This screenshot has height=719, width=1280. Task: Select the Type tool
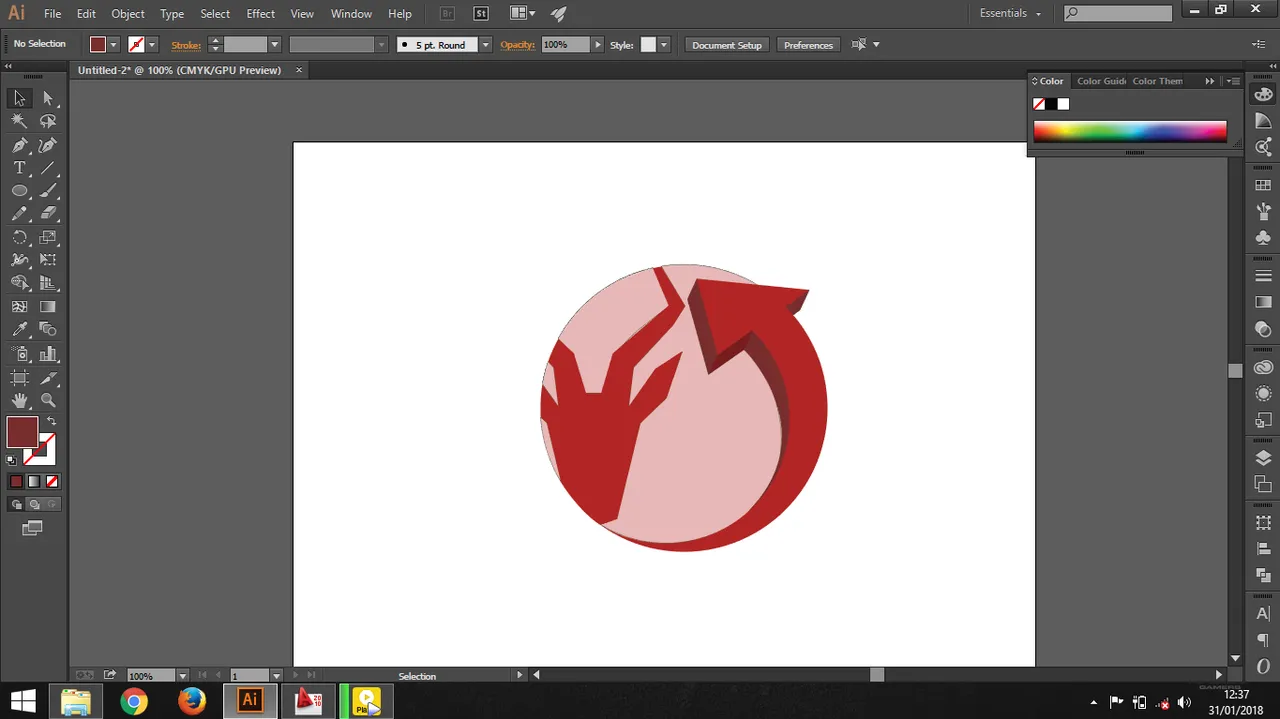click(x=19, y=168)
